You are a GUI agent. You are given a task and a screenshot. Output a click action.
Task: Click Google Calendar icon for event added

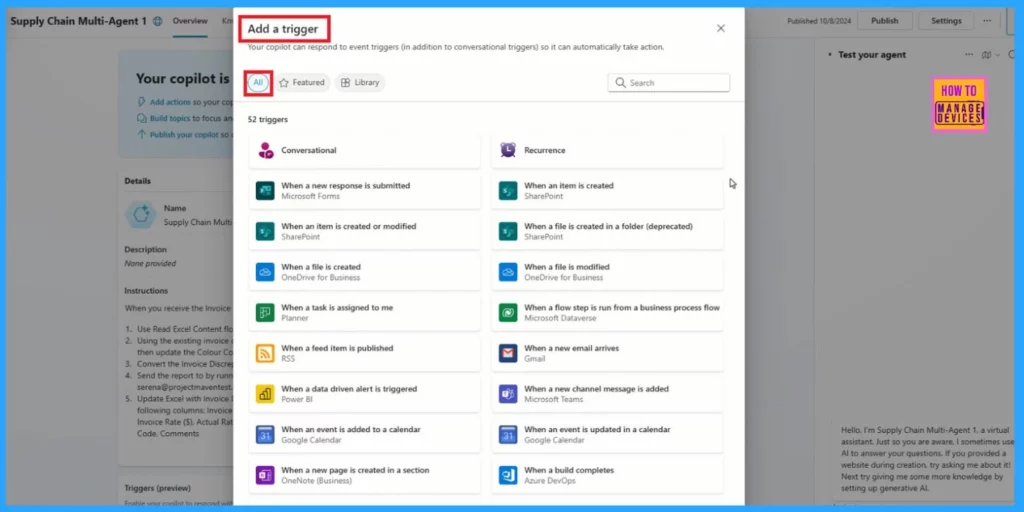click(x=265, y=434)
